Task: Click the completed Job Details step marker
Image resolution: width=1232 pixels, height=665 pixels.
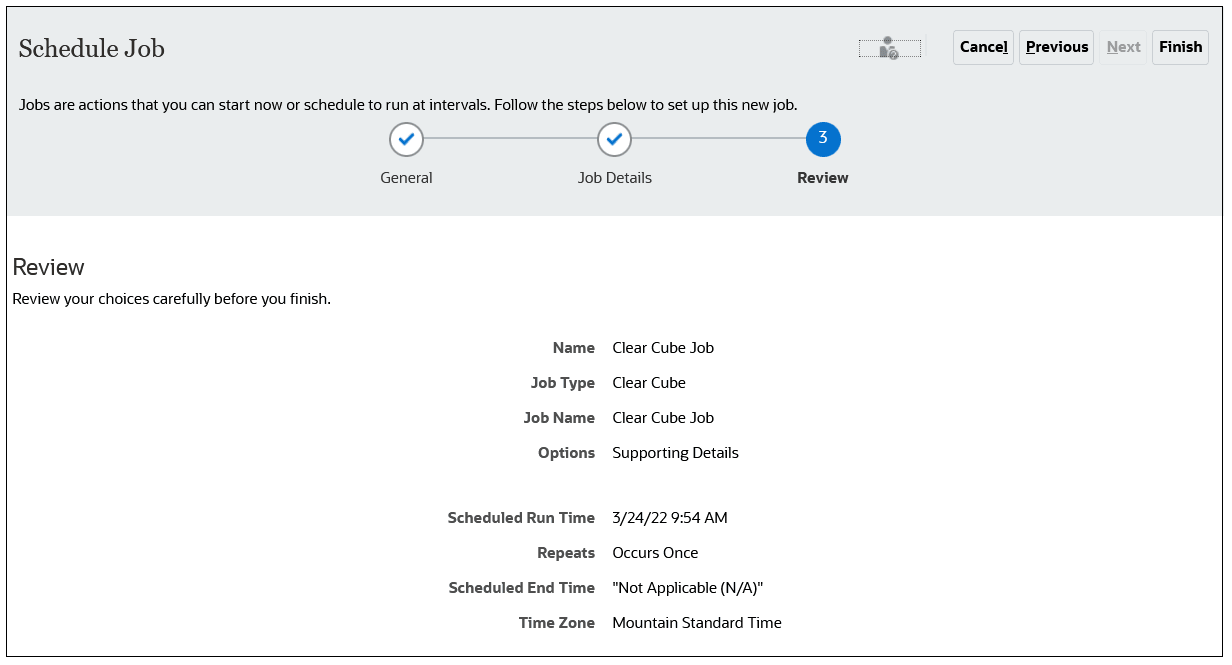Action: pos(614,139)
